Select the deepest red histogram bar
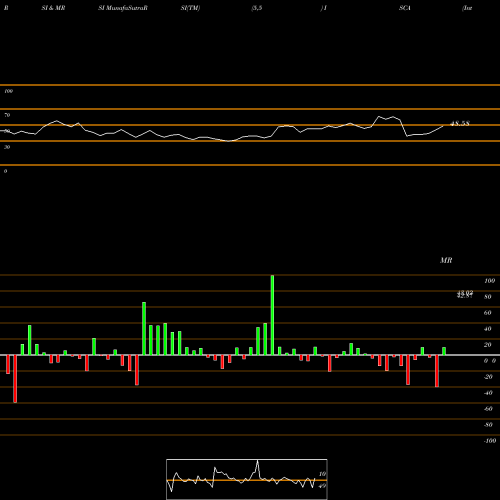Viewport: 500px width, 500px height. click(15, 379)
